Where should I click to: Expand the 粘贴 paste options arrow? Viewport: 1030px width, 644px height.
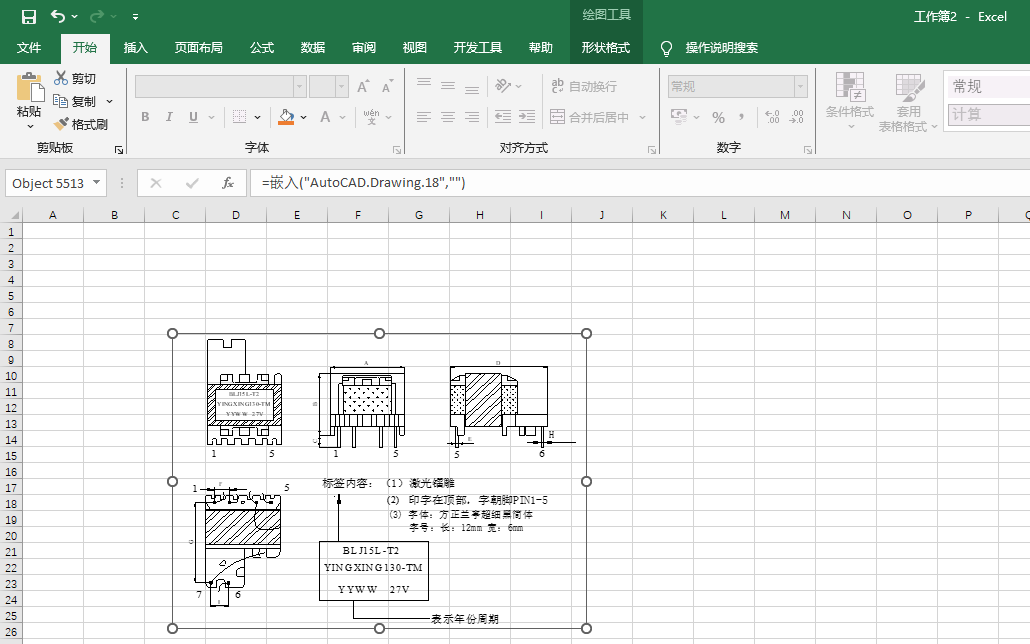[30, 126]
